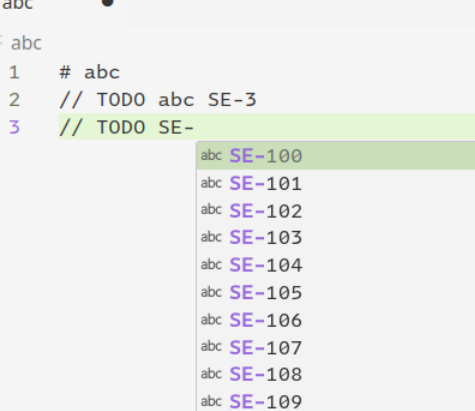Pick the SE-102 completion entry
The width and height of the screenshot is (475, 411).
click(336, 211)
